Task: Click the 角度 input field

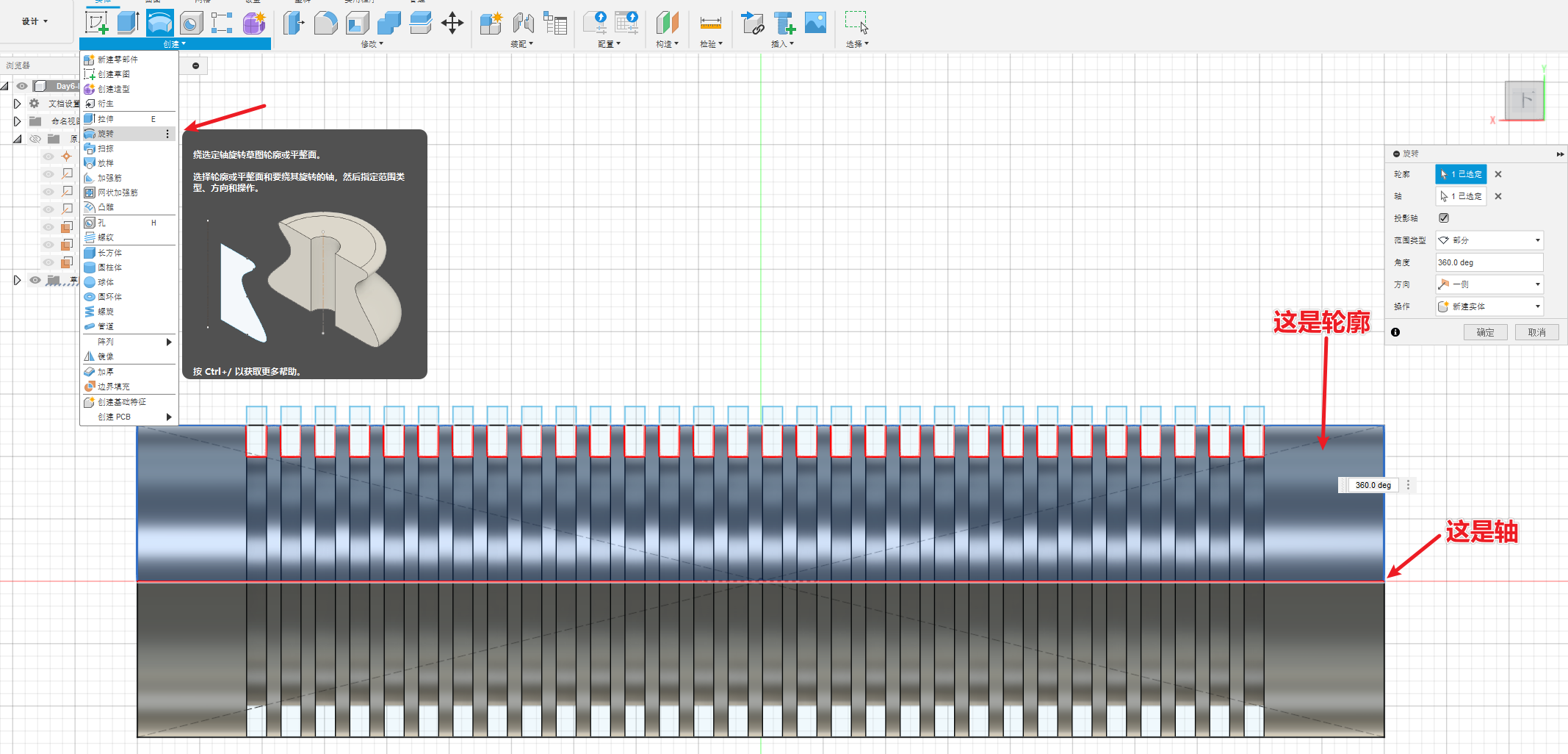Action: point(1489,262)
